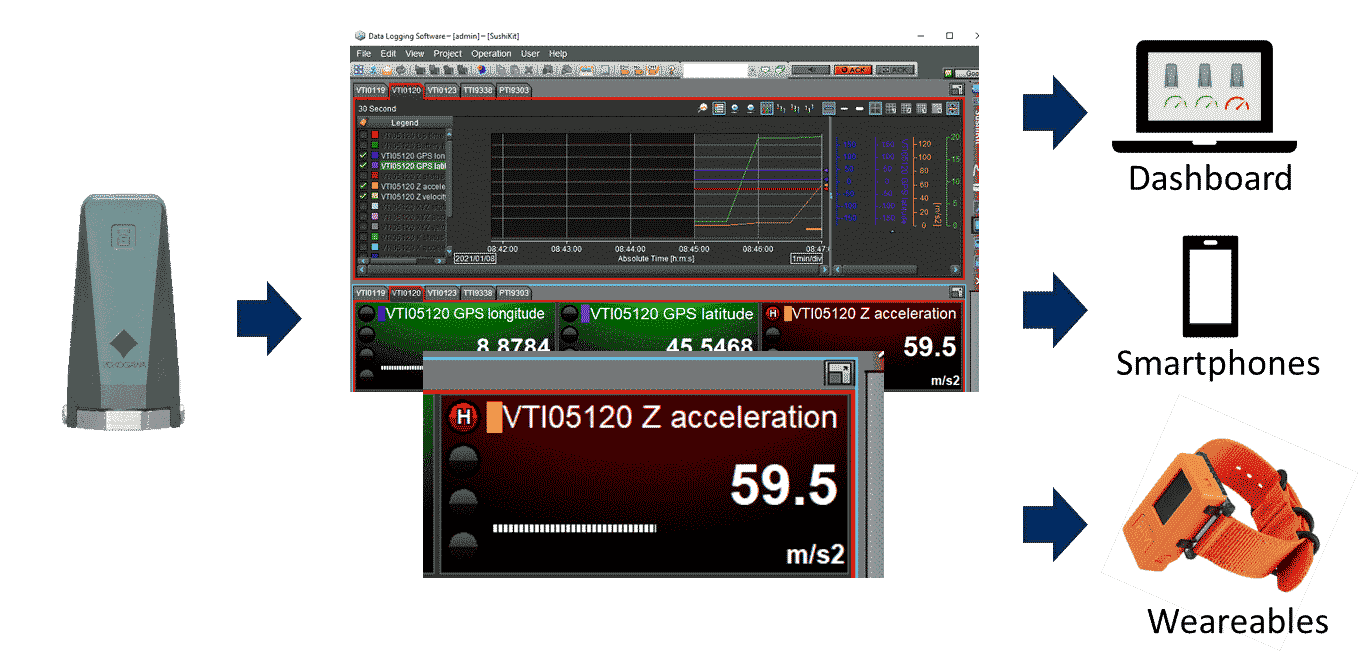Open the Operation menu
This screenshot has height=666, width=1359.
pos(491,53)
